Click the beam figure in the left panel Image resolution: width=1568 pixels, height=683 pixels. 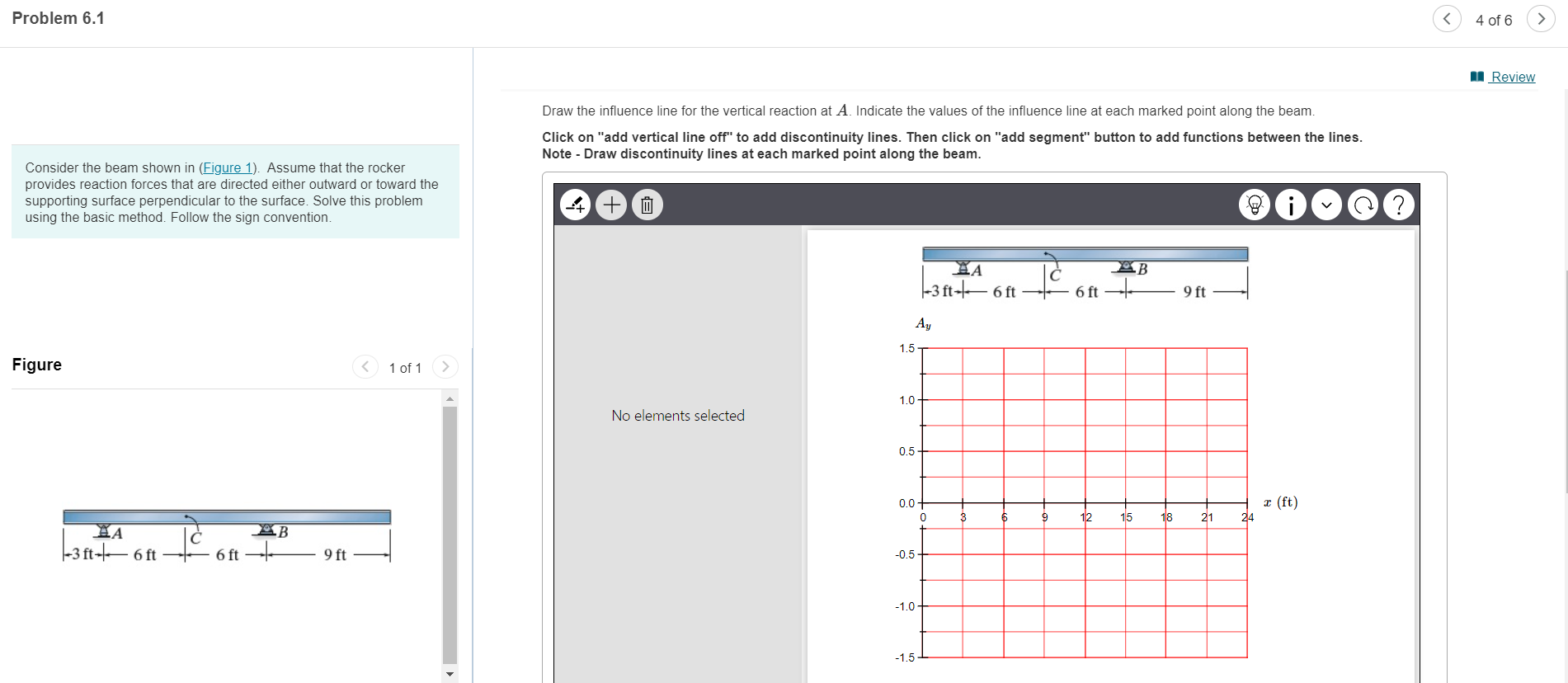pyautogui.click(x=227, y=536)
